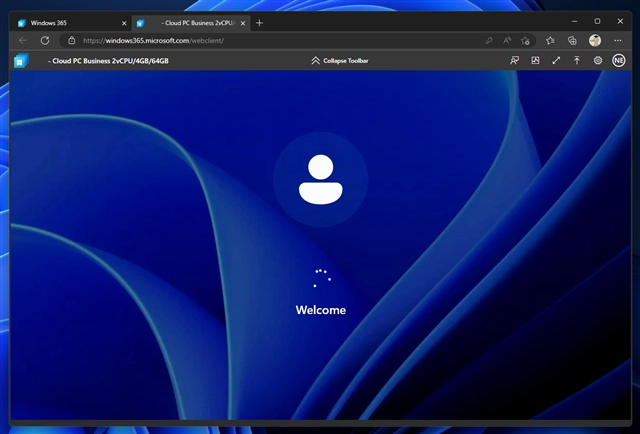Open the Read aloud icon
This screenshot has width=640, height=434.
pyautogui.click(x=507, y=40)
